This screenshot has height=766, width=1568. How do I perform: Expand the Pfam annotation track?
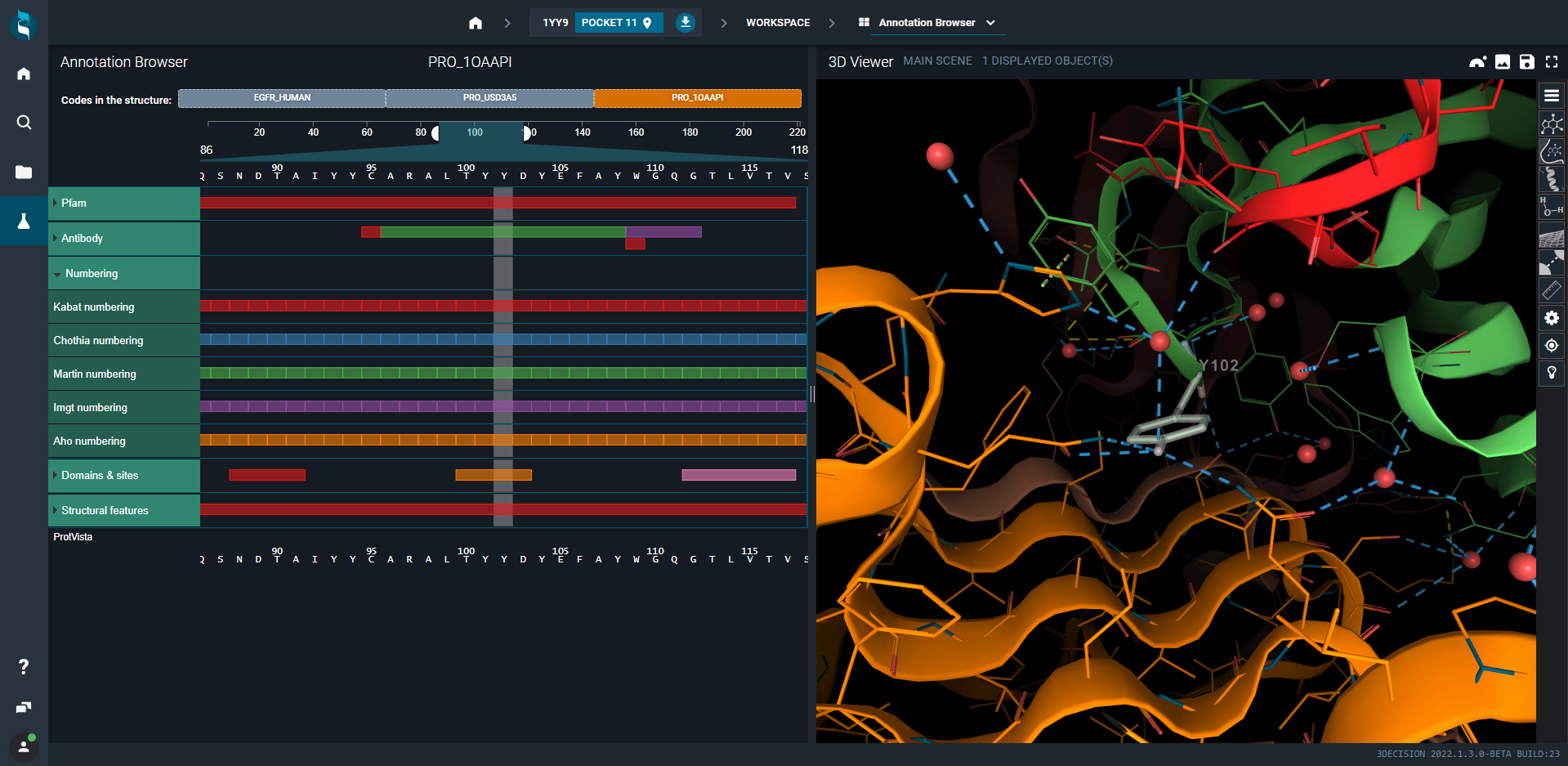tap(55, 203)
